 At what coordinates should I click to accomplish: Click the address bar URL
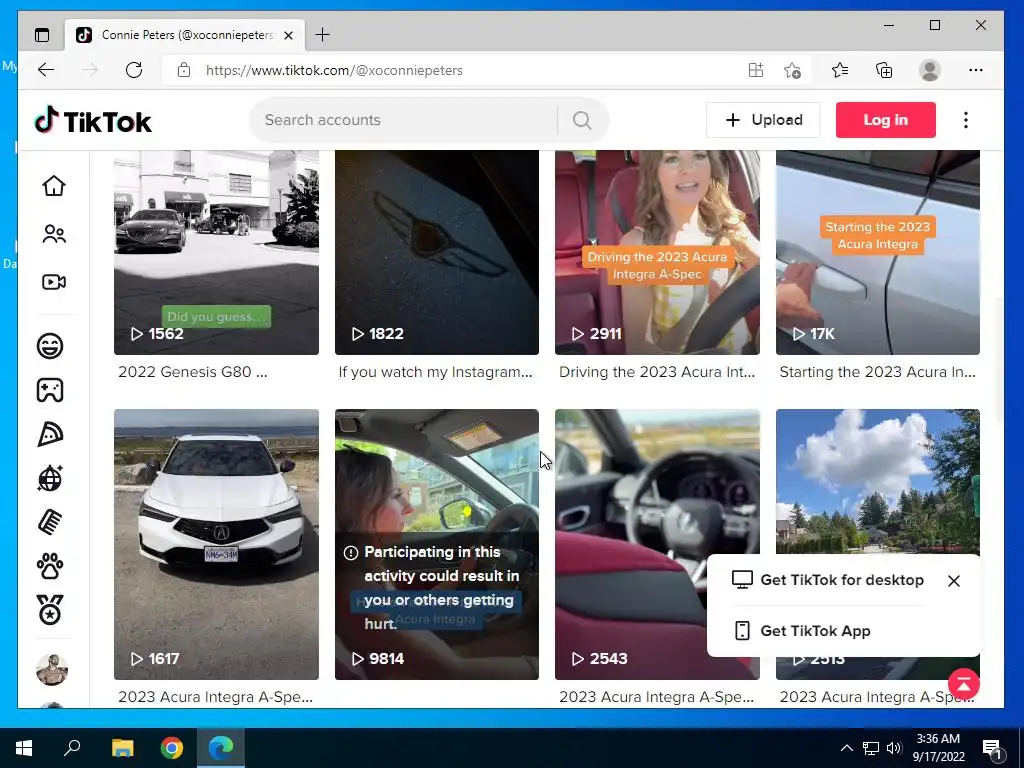coord(334,70)
